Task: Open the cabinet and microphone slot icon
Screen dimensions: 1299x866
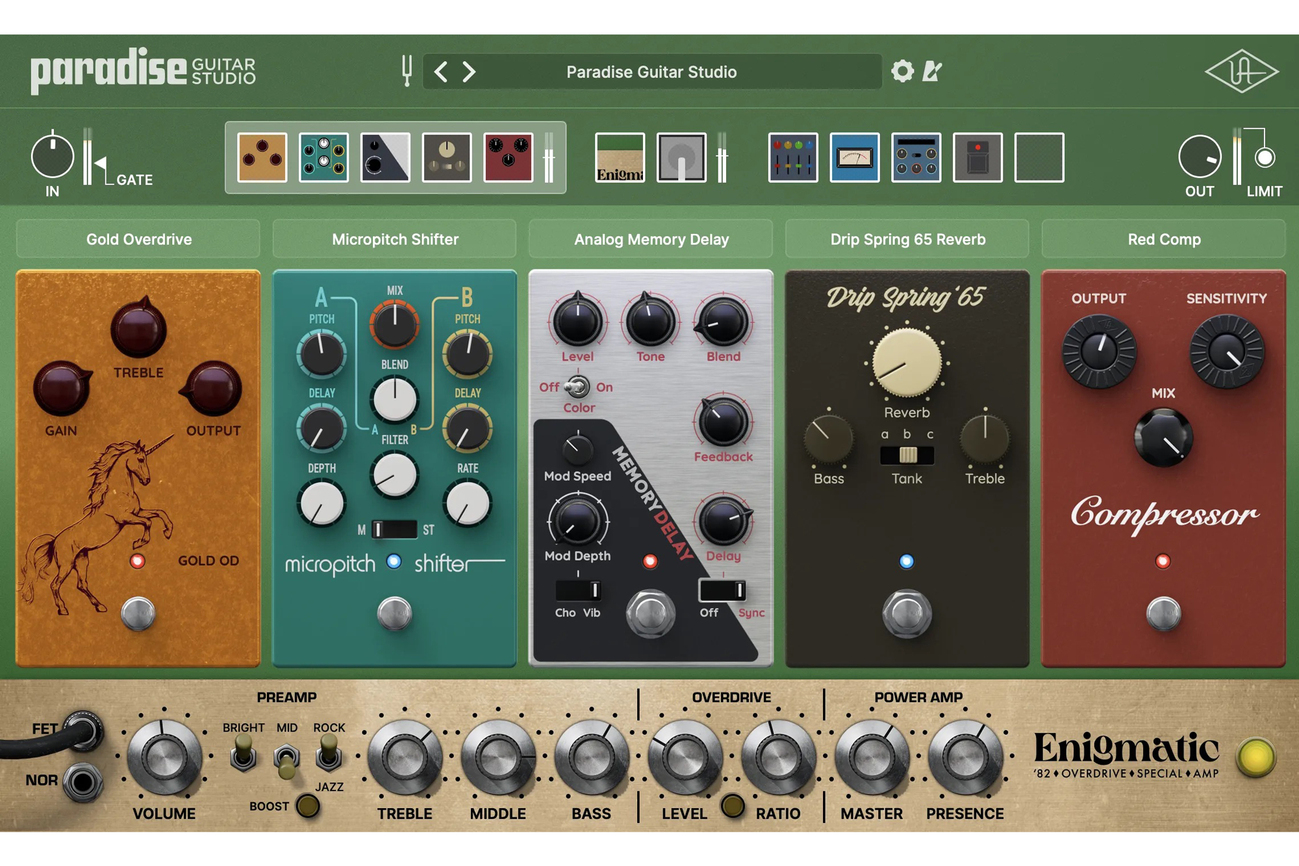Action: click(x=681, y=157)
